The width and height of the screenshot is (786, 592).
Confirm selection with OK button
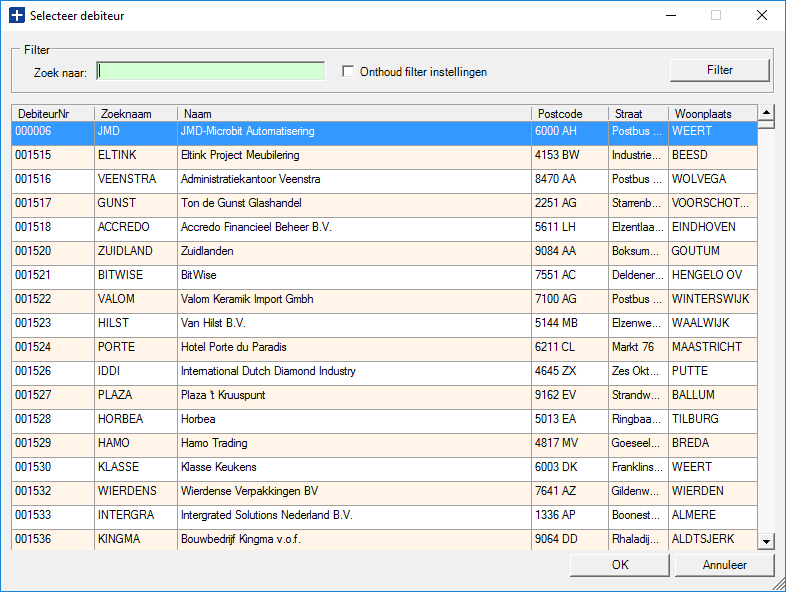pyautogui.click(x=620, y=565)
